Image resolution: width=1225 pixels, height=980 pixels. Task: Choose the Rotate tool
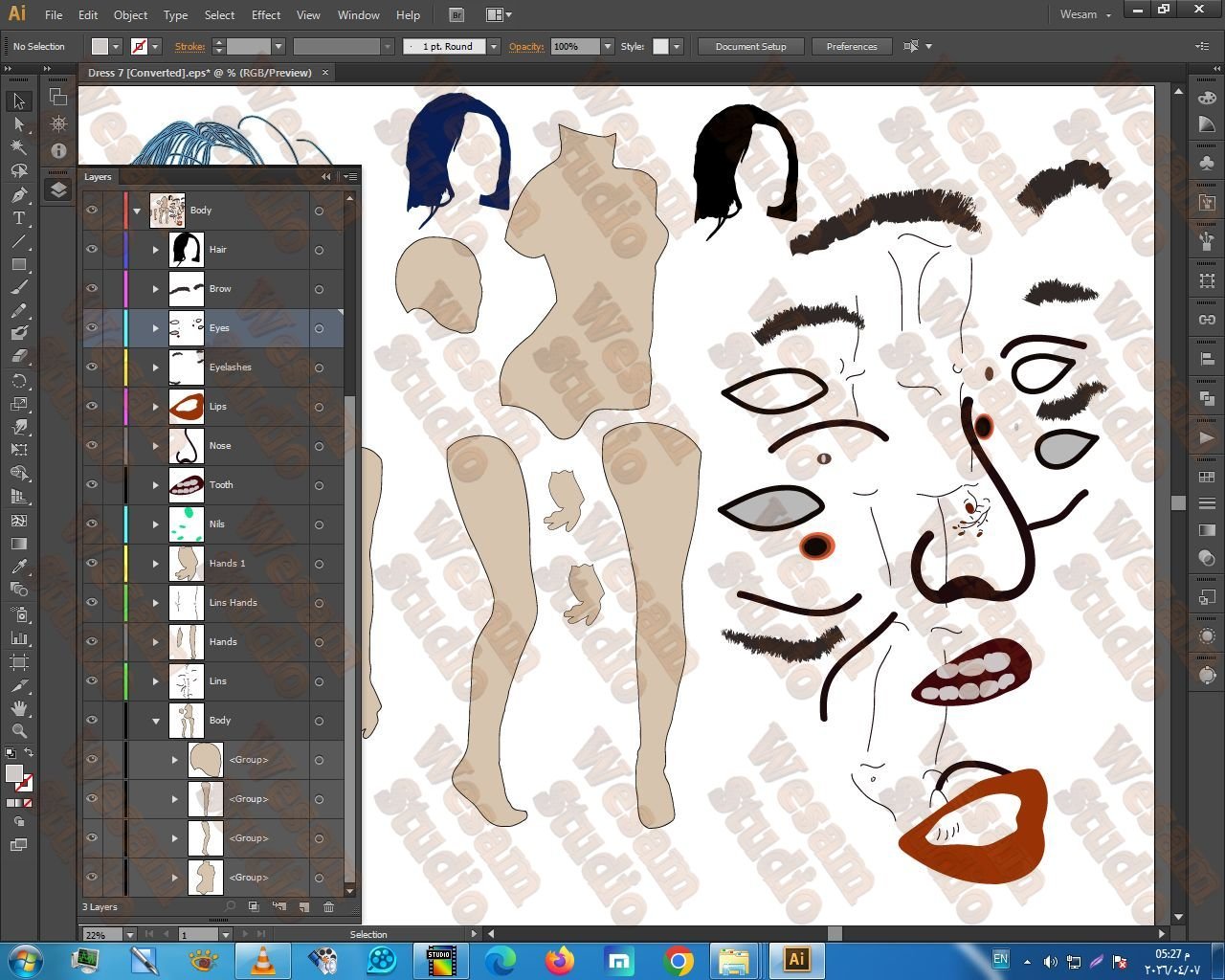[x=19, y=381]
